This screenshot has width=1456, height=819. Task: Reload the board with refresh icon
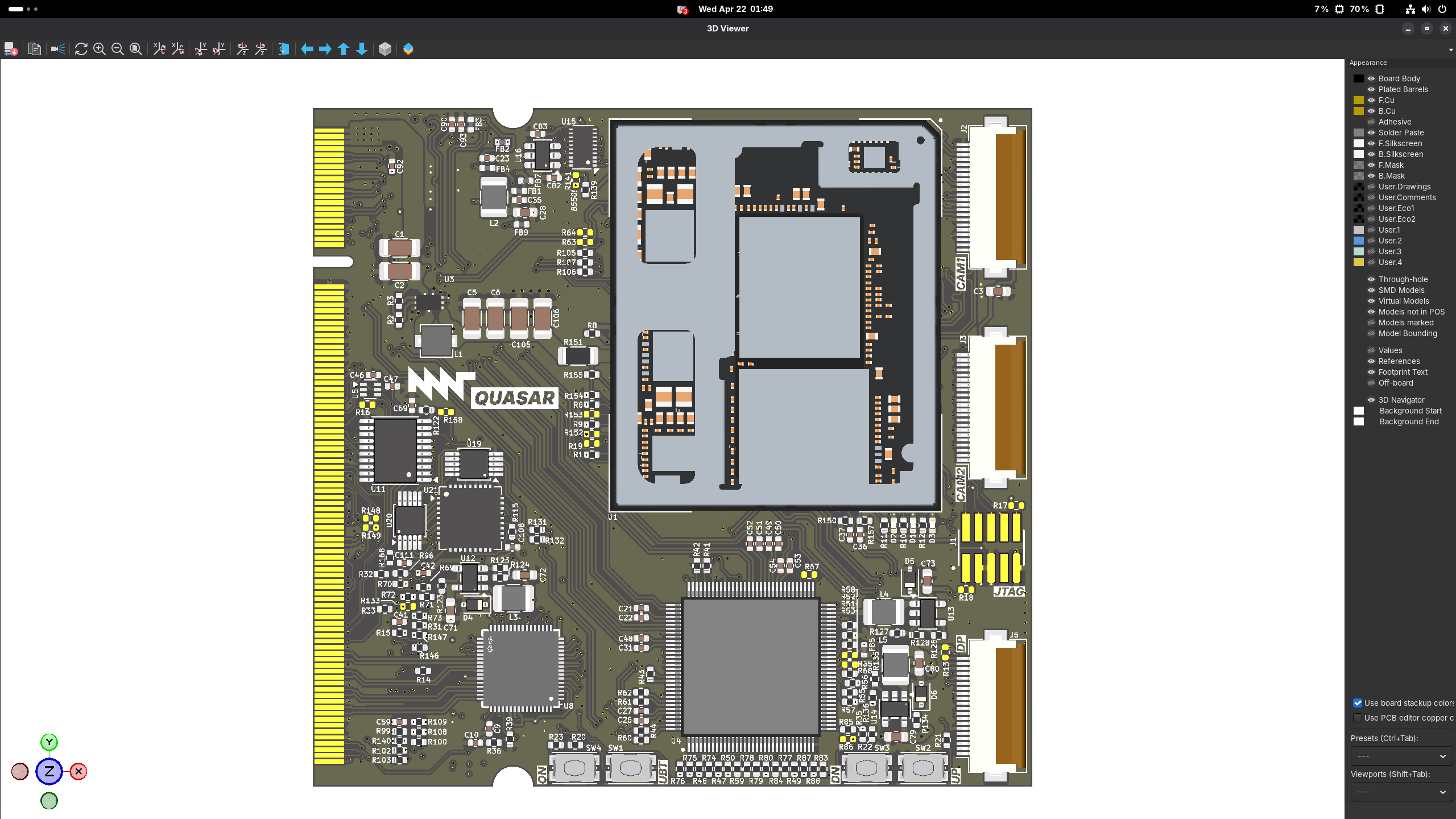coord(81,49)
